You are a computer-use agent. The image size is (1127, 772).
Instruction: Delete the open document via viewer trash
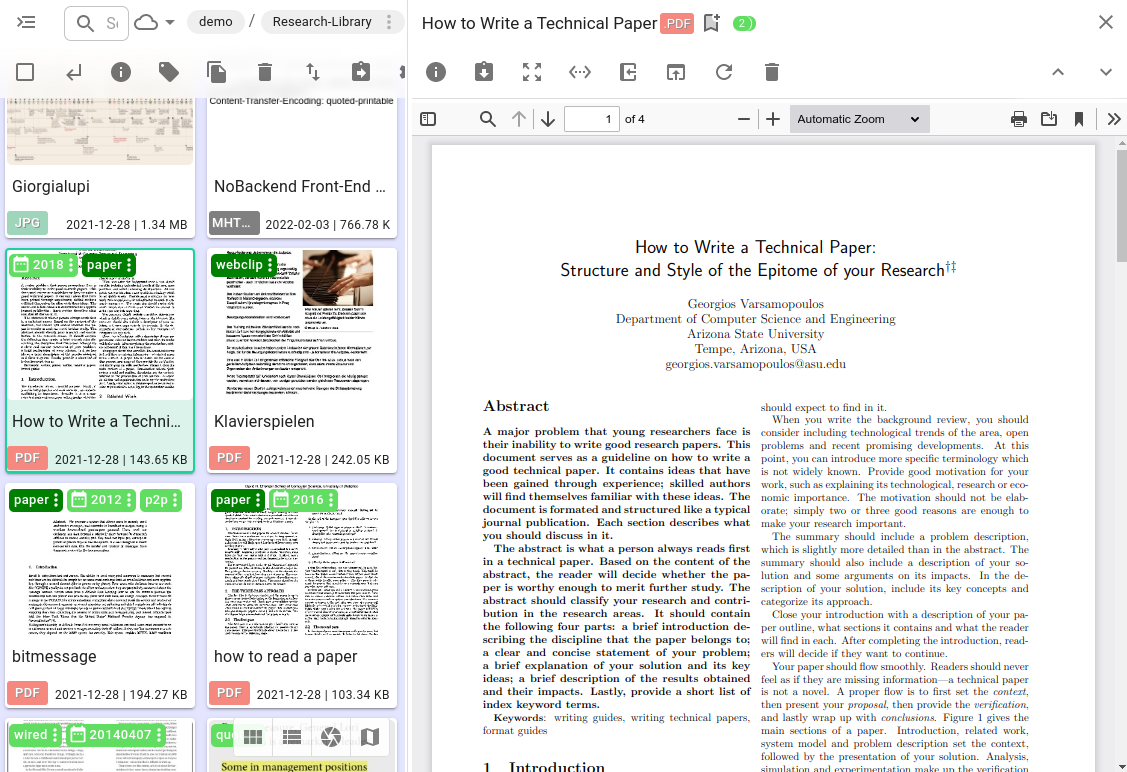[772, 72]
